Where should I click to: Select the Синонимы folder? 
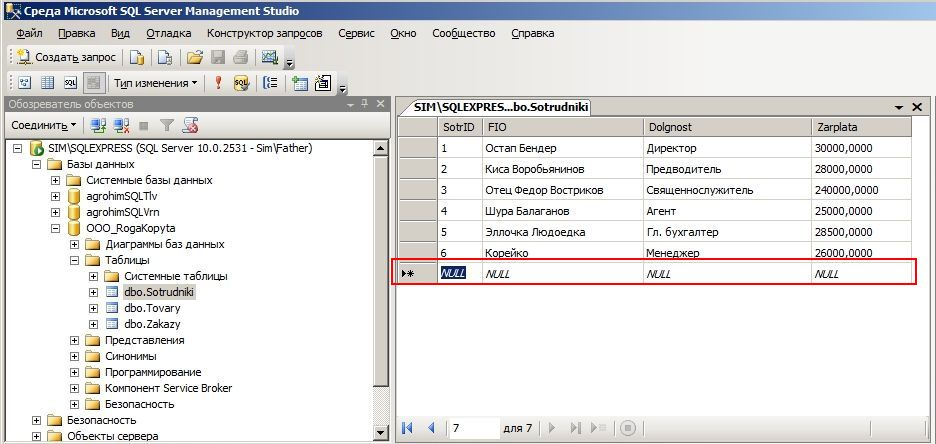pos(131,356)
